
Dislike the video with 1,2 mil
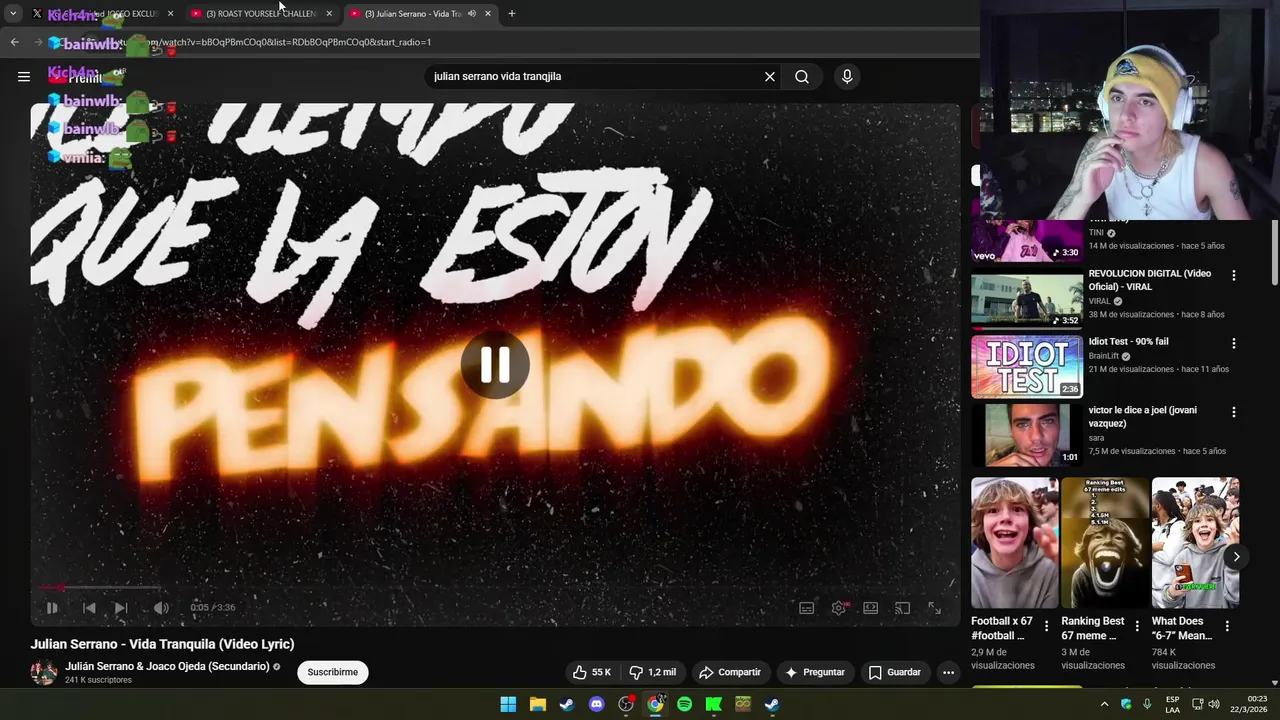pos(652,672)
